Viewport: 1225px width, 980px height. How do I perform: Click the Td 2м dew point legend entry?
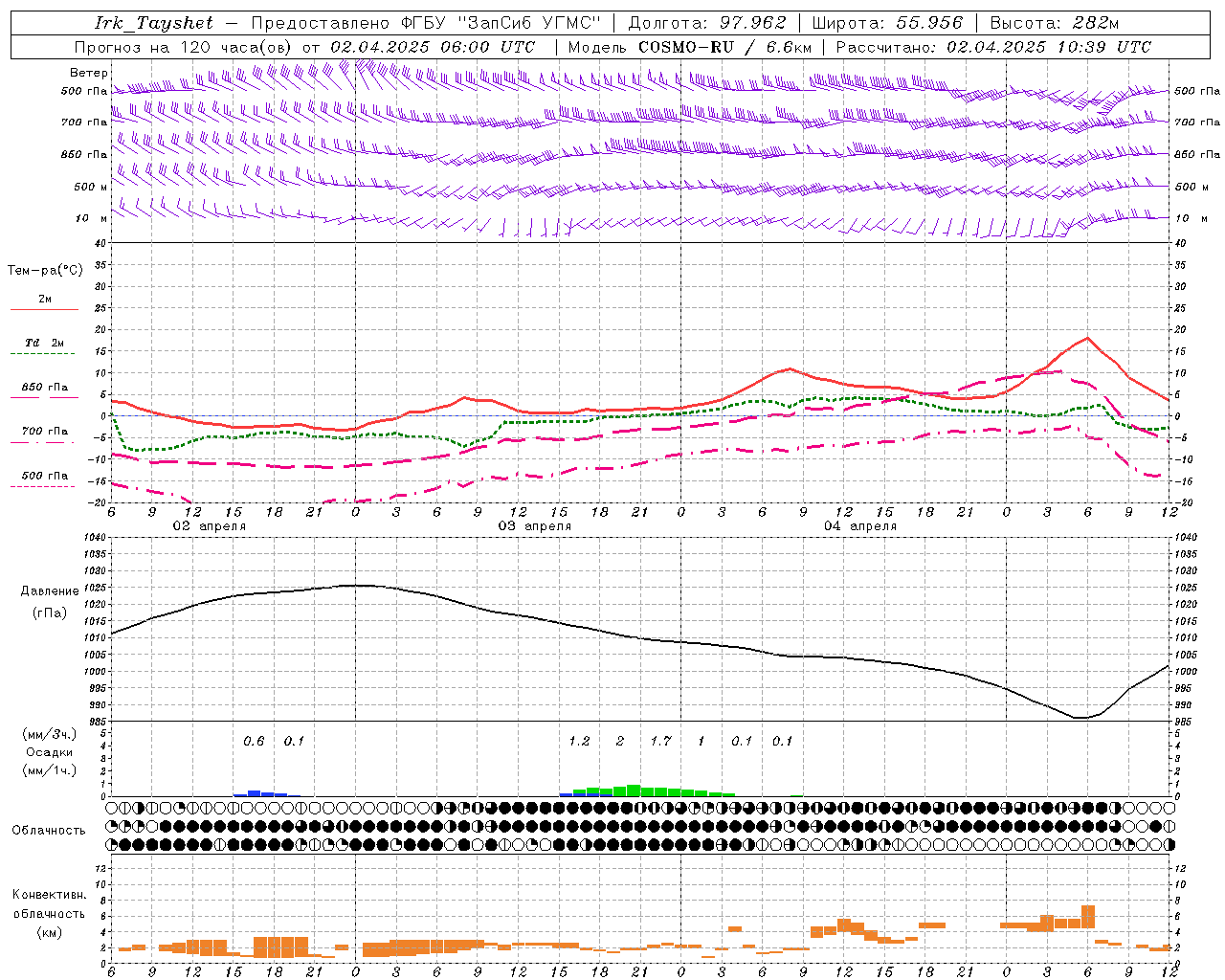[x=45, y=343]
